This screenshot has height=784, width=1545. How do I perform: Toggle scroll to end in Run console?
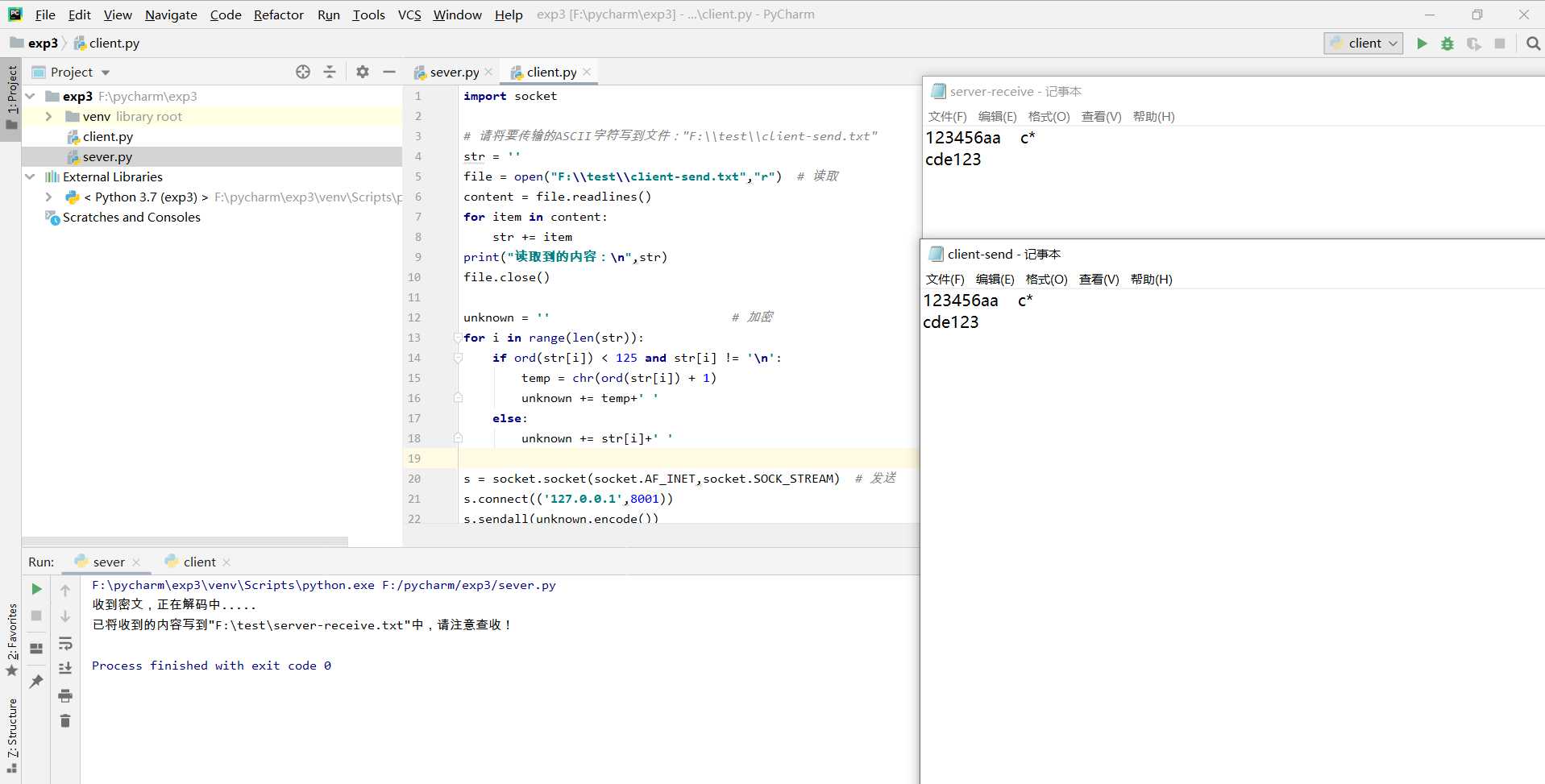coord(65,668)
